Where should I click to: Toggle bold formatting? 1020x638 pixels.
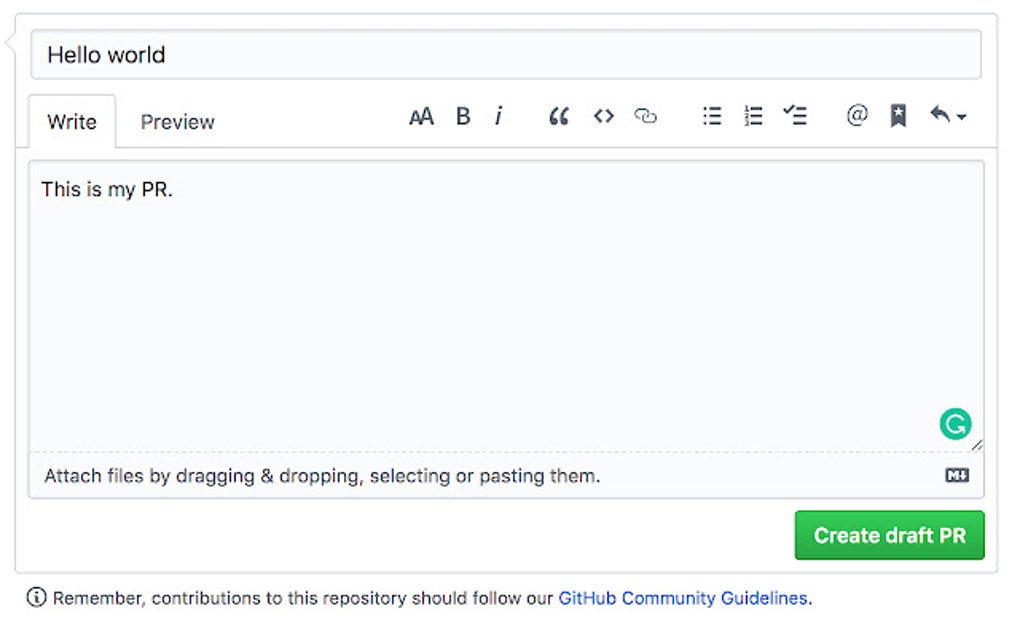pos(462,116)
